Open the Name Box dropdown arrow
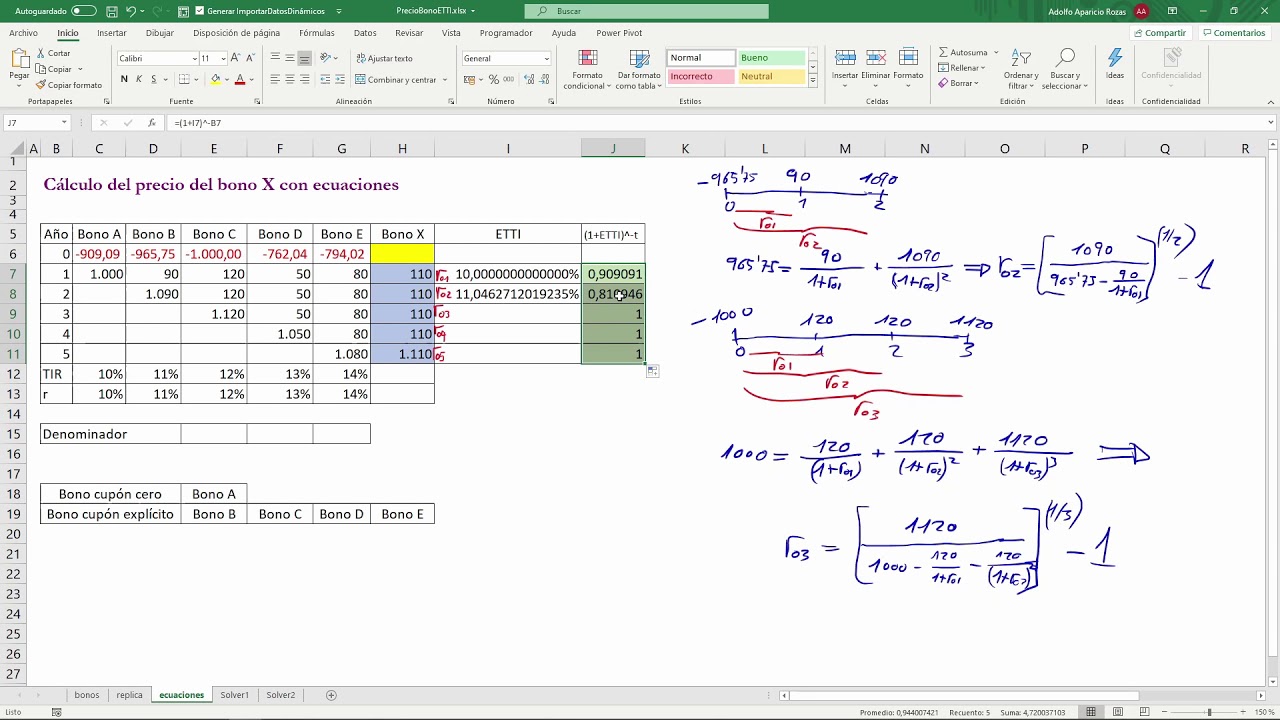This screenshot has width=1280, height=720. [64, 123]
